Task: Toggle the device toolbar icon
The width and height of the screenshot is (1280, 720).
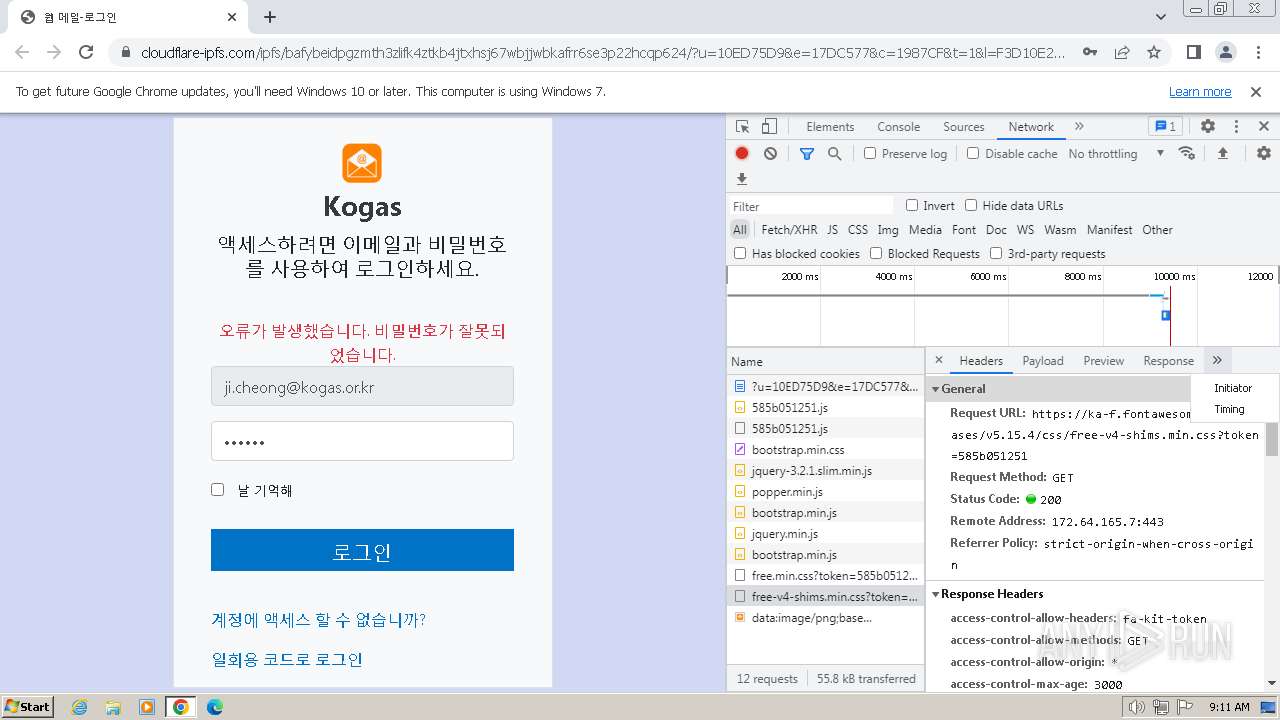Action: click(x=769, y=127)
